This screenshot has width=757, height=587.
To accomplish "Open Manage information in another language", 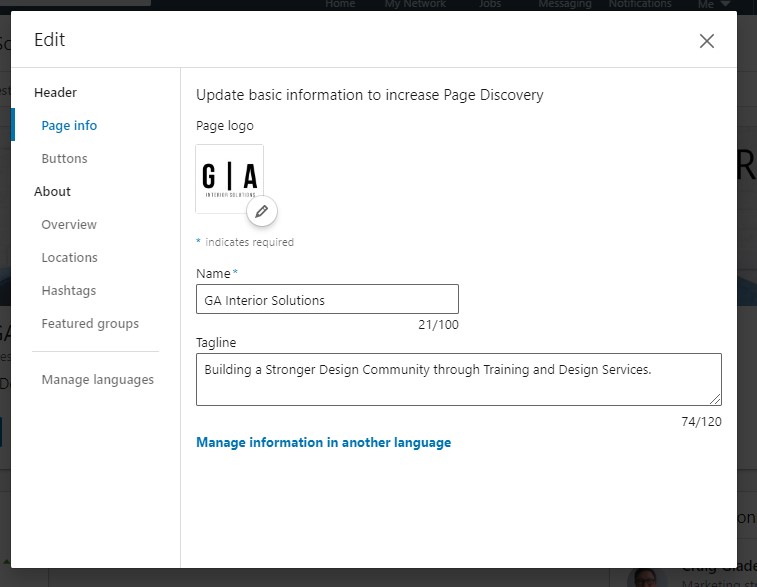I will tap(323, 443).
